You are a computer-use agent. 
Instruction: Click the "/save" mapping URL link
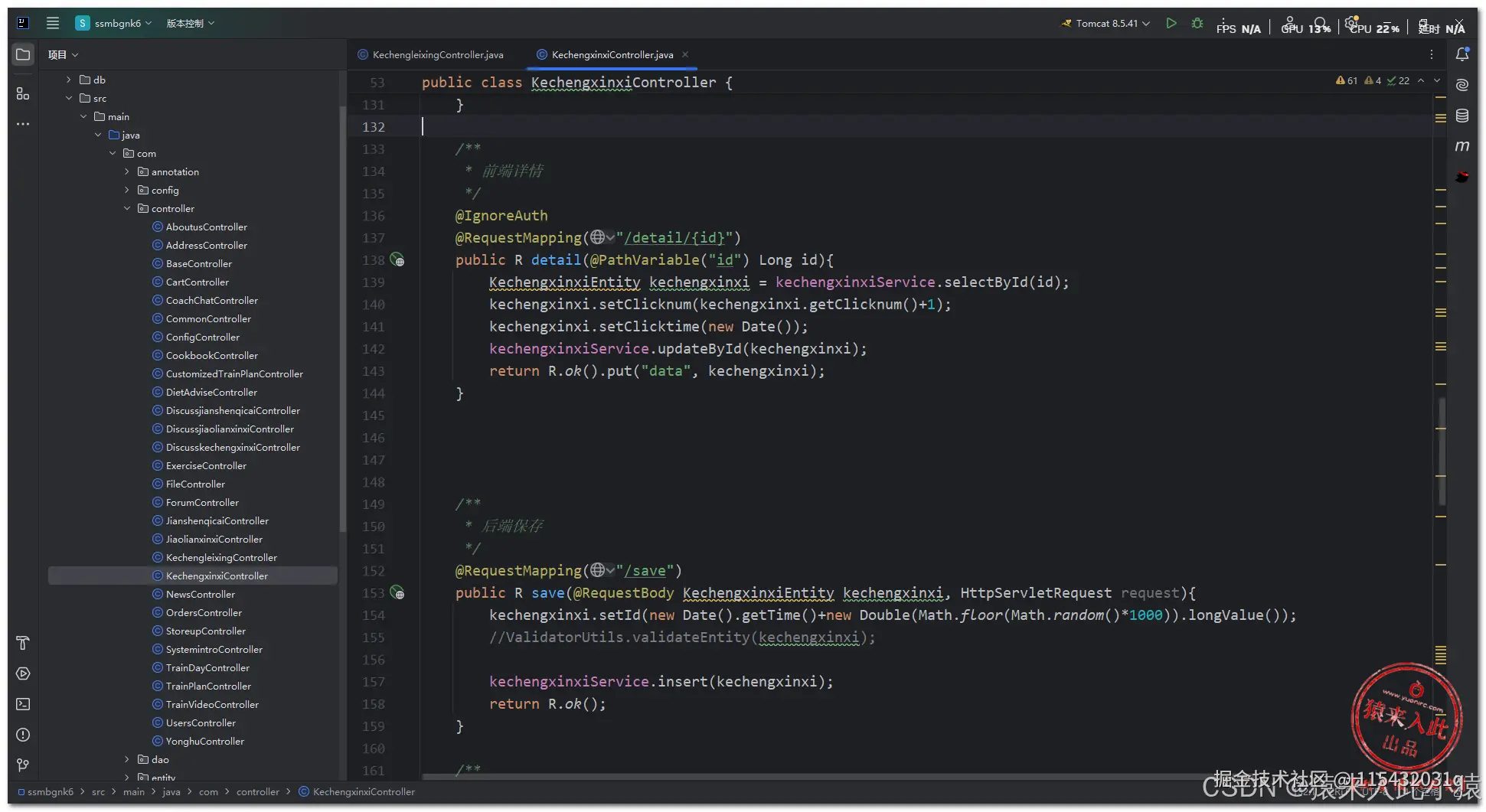coord(645,570)
